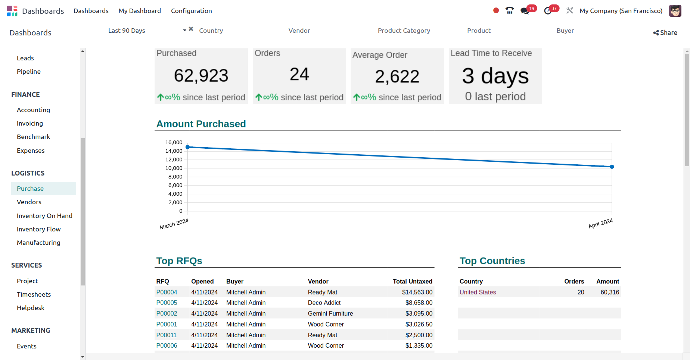Open the Country filter field
Screen dimensions: 690x360
point(238,30)
